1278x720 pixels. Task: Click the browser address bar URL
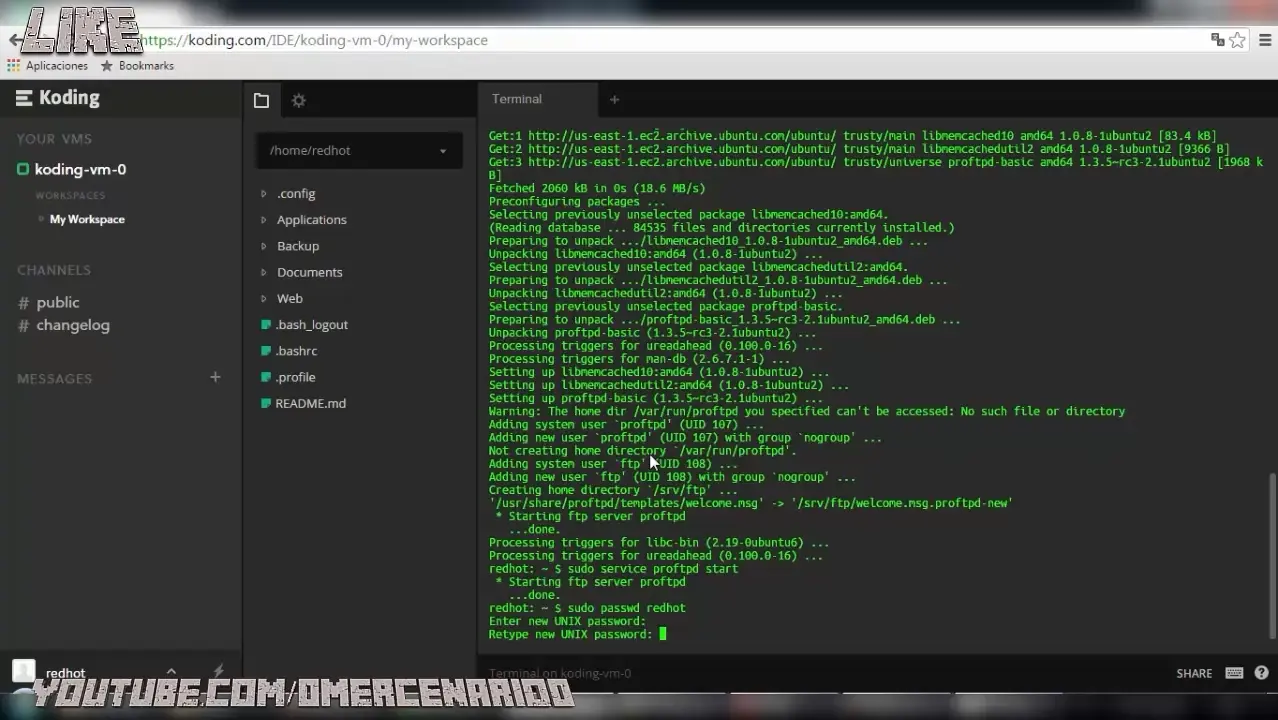pyautogui.click(x=314, y=40)
